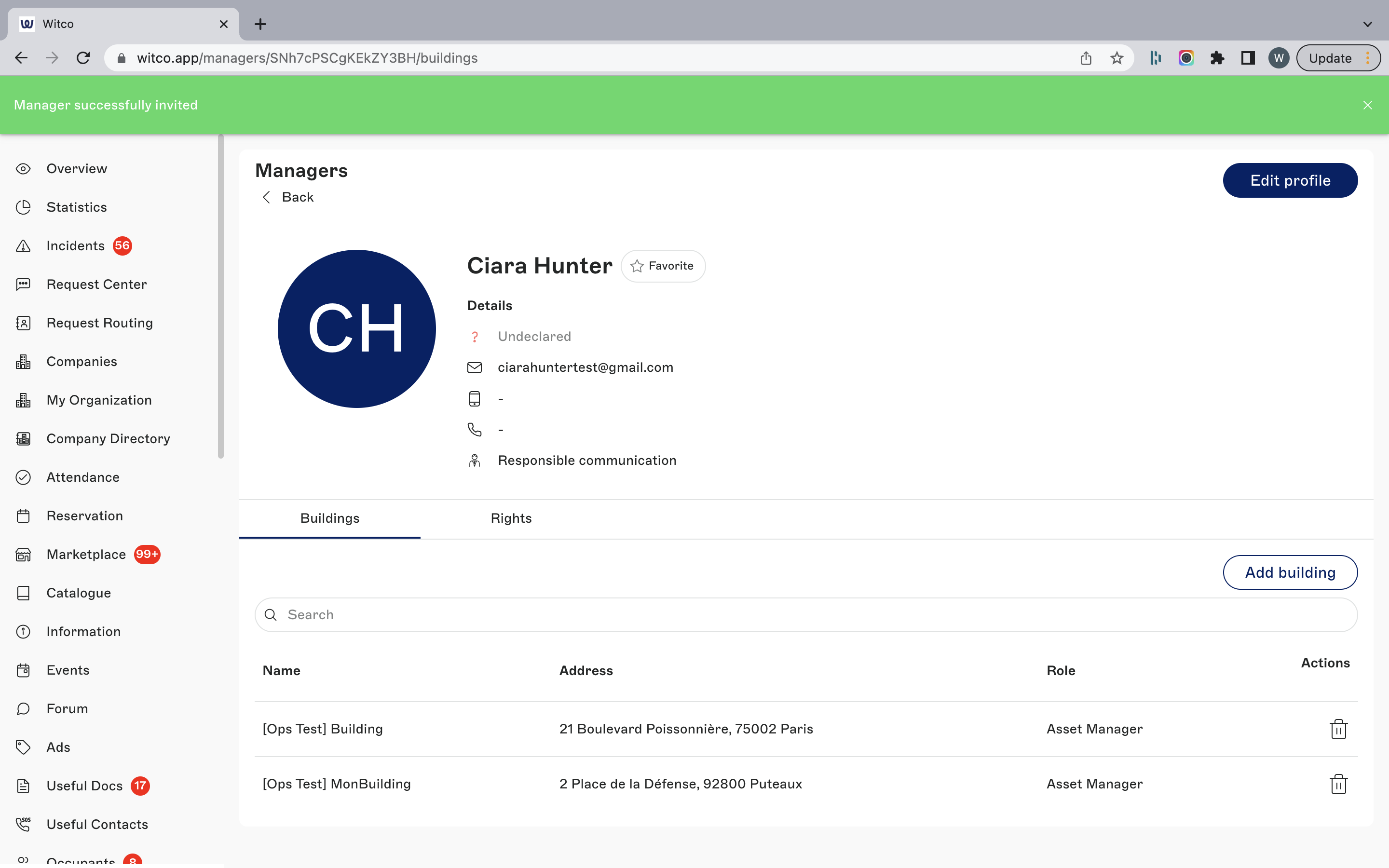Click the Events calendar icon

click(x=23, y=670)
